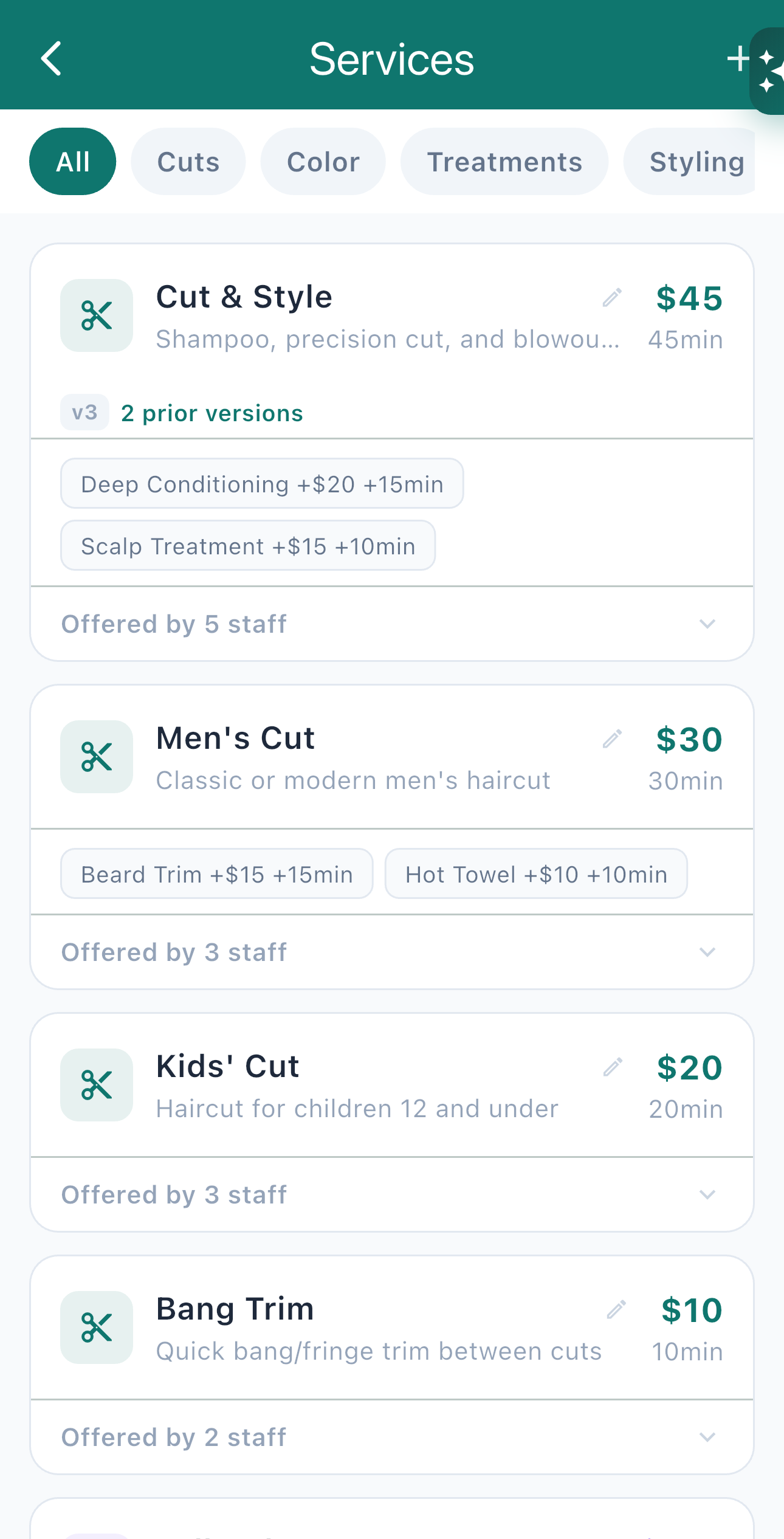Tap the Hot Towel add-on chip
This screenshot has height=1539, width=784.
(x=536, y=875)
